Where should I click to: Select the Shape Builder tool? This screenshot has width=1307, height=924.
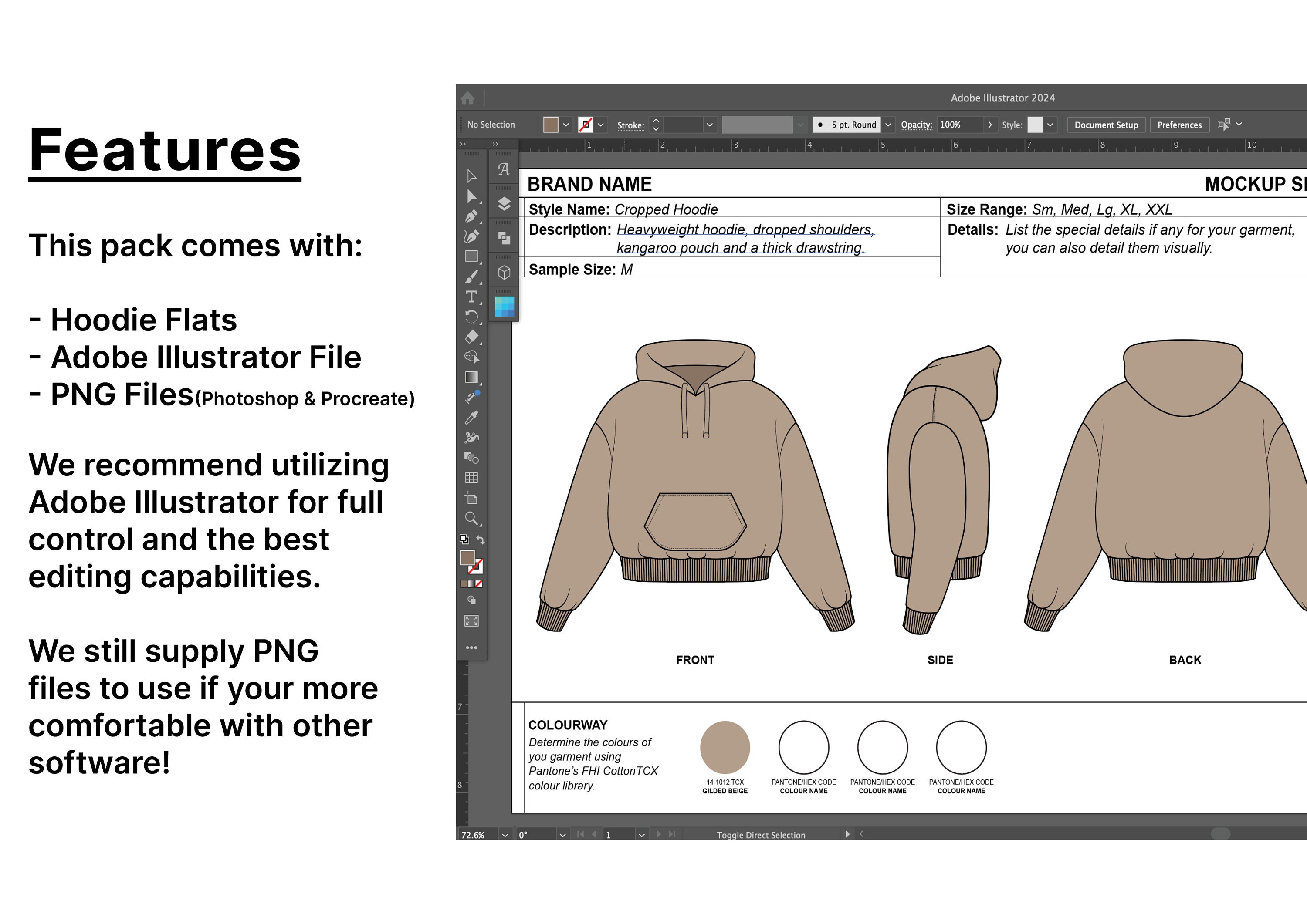pos(471,357)
